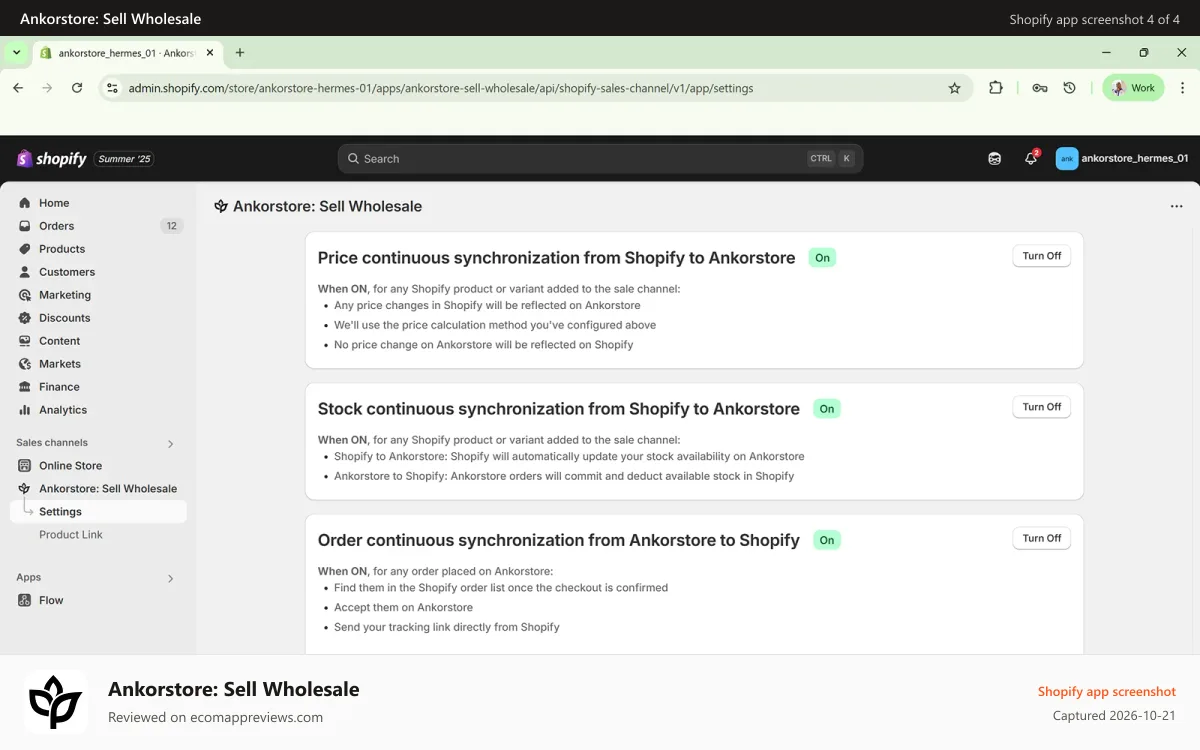Screen dimensions: 1200x750
Task: Click text 'Send your tracking link directly from Shopify'
Action: 447,627
